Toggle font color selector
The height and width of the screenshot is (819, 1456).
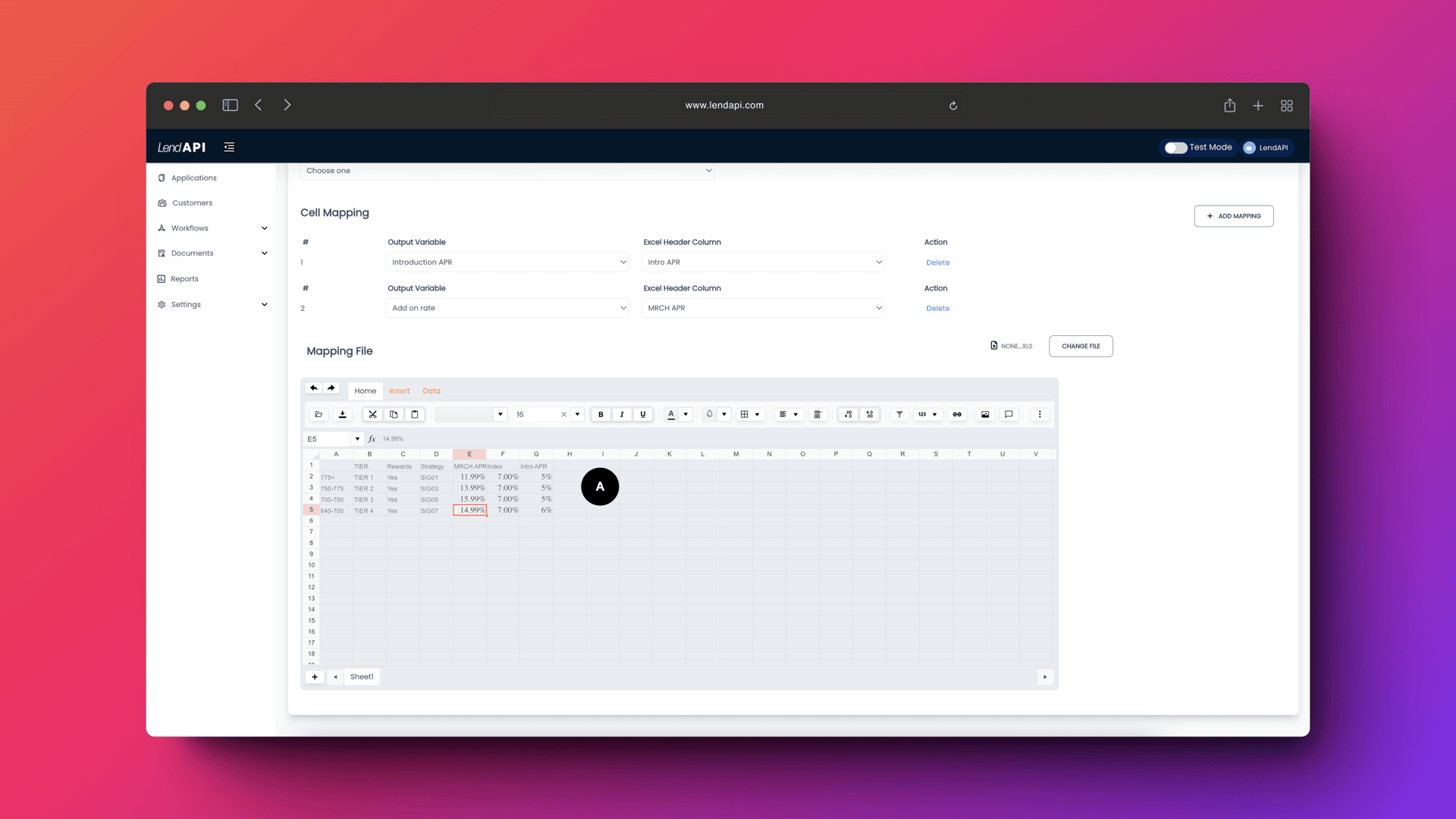(685, 414)
